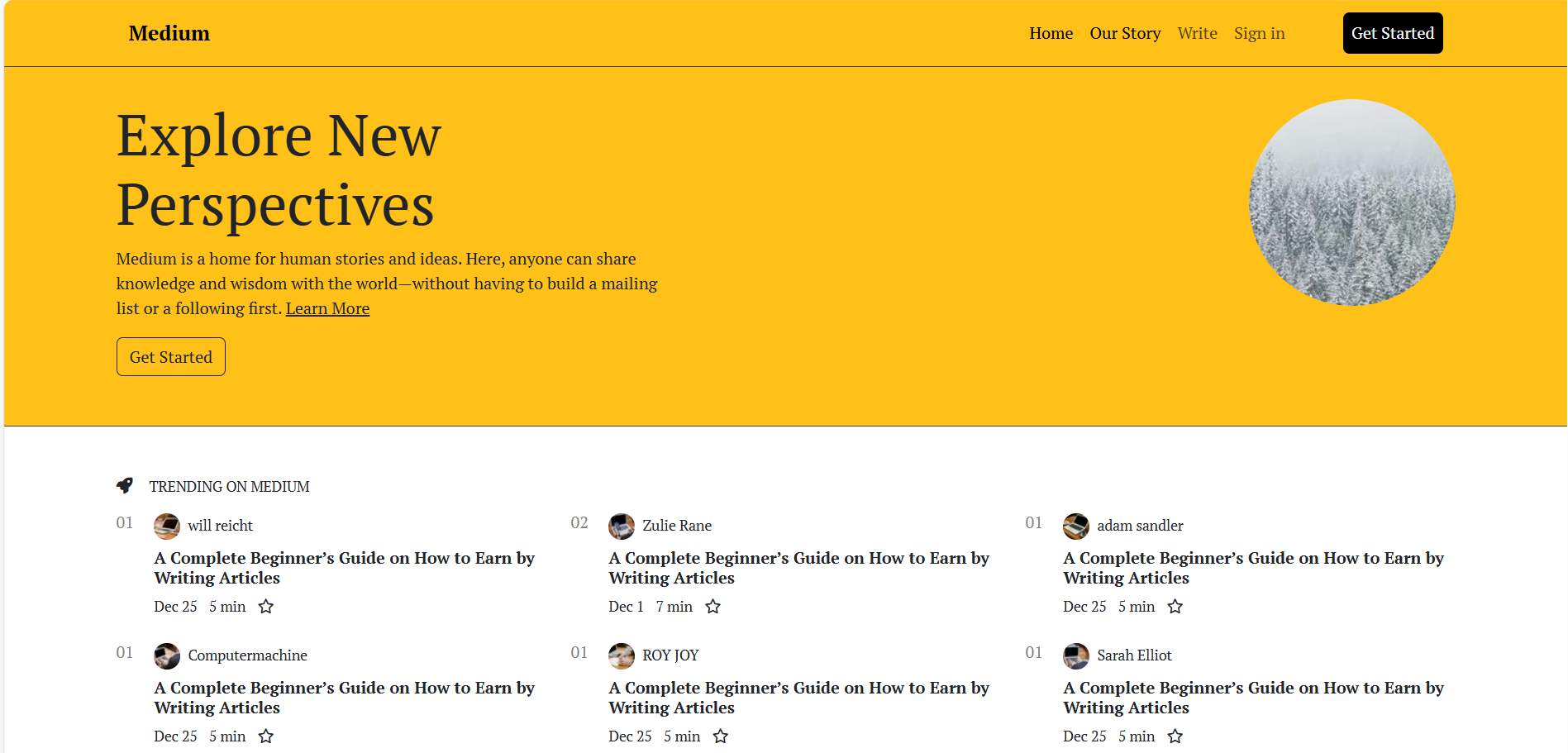Click author name ROY JOY
The image size is (1568, 753).
671,655
